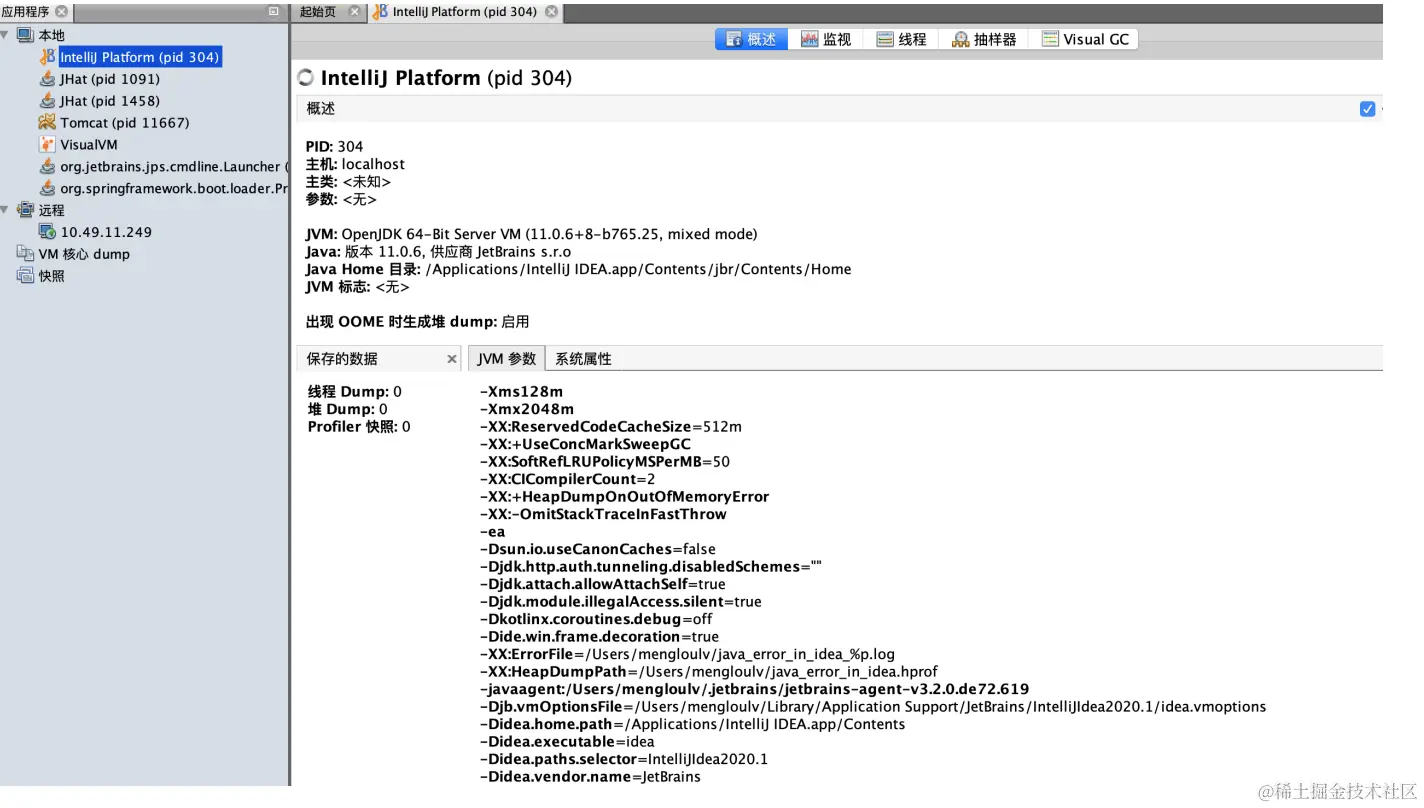Screen dimensions: 1424x808
Task: Click the JHat (pid 1458) Java icon
Action: point(47,101)
